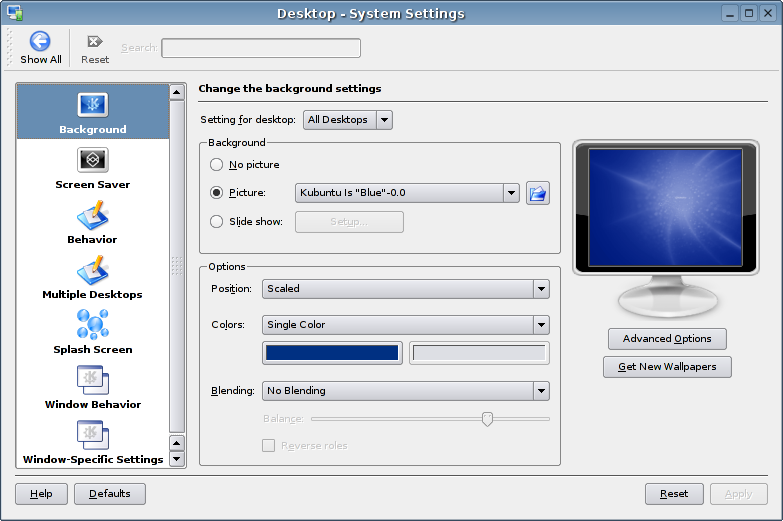The image size is (783, 521).
Task: Click the Defaults button
Action: tap(110, 494)
